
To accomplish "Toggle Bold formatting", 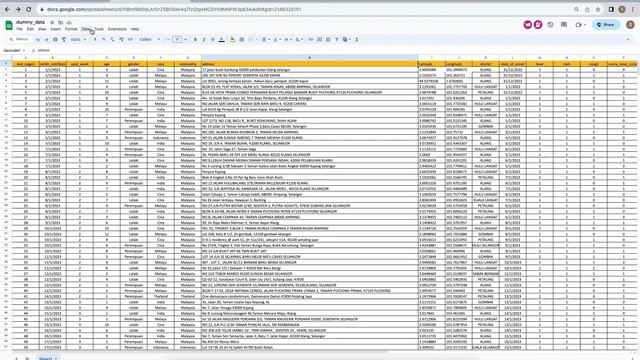I will tap(195, 40).
